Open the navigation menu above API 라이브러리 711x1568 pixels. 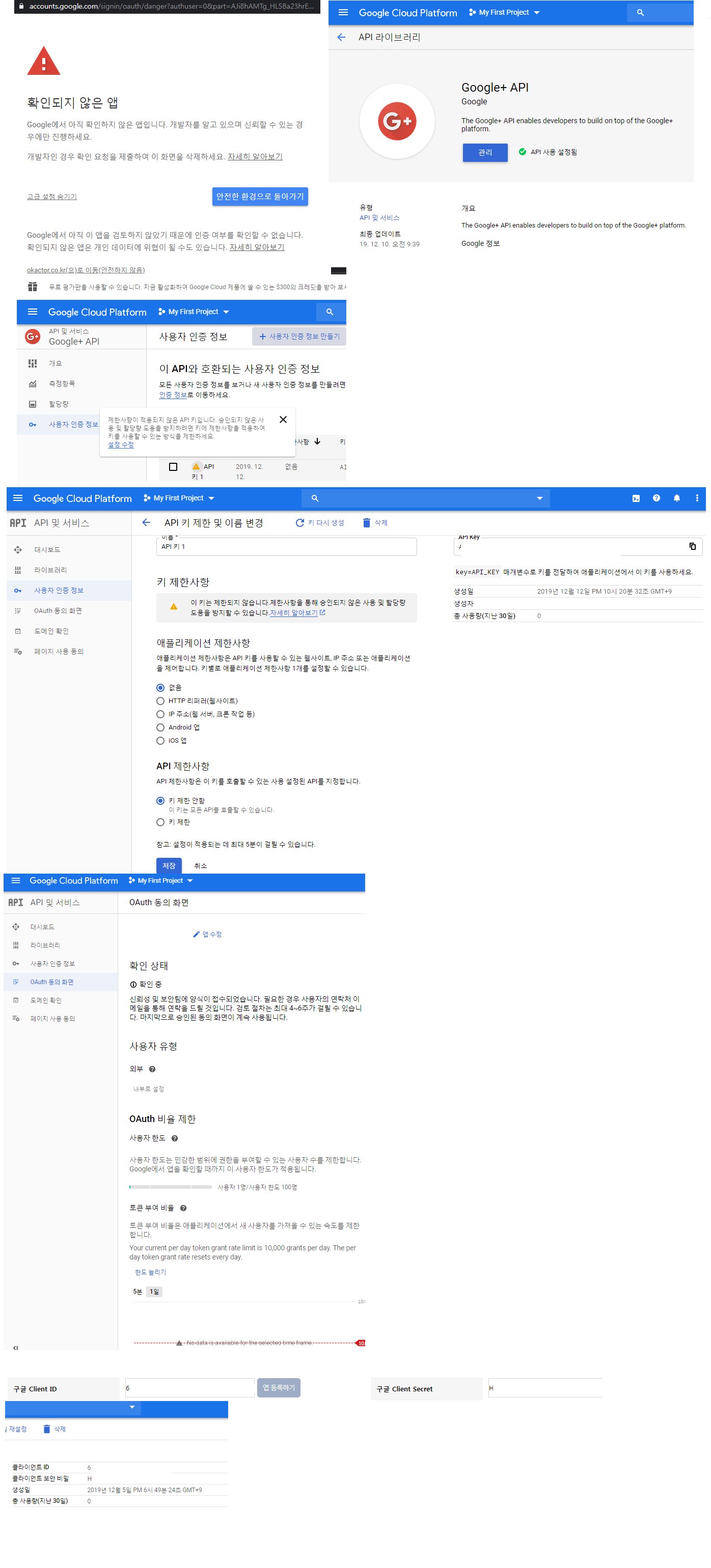pos(343,12)
